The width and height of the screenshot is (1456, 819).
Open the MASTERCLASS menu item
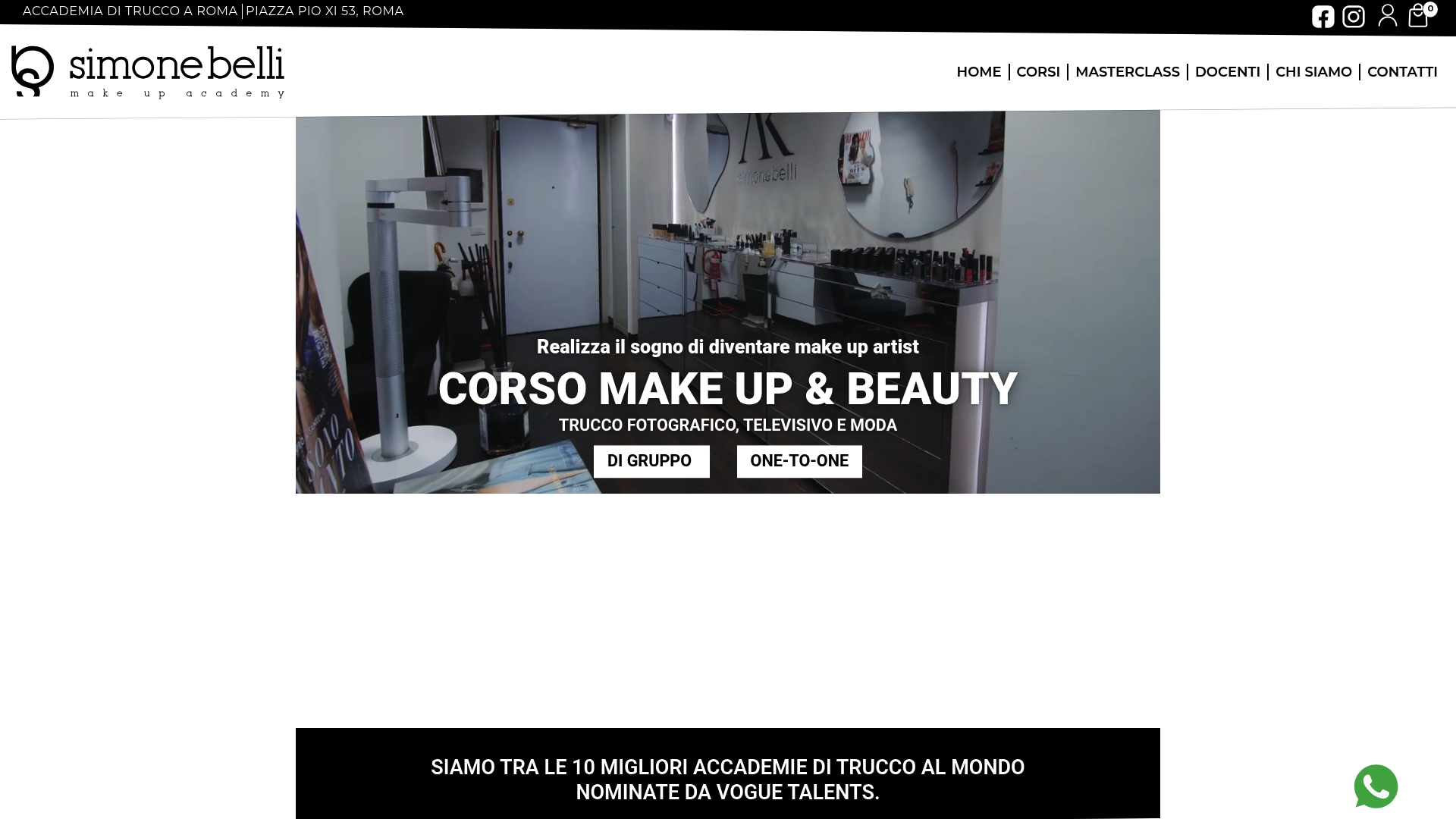tap(1127, 72)
